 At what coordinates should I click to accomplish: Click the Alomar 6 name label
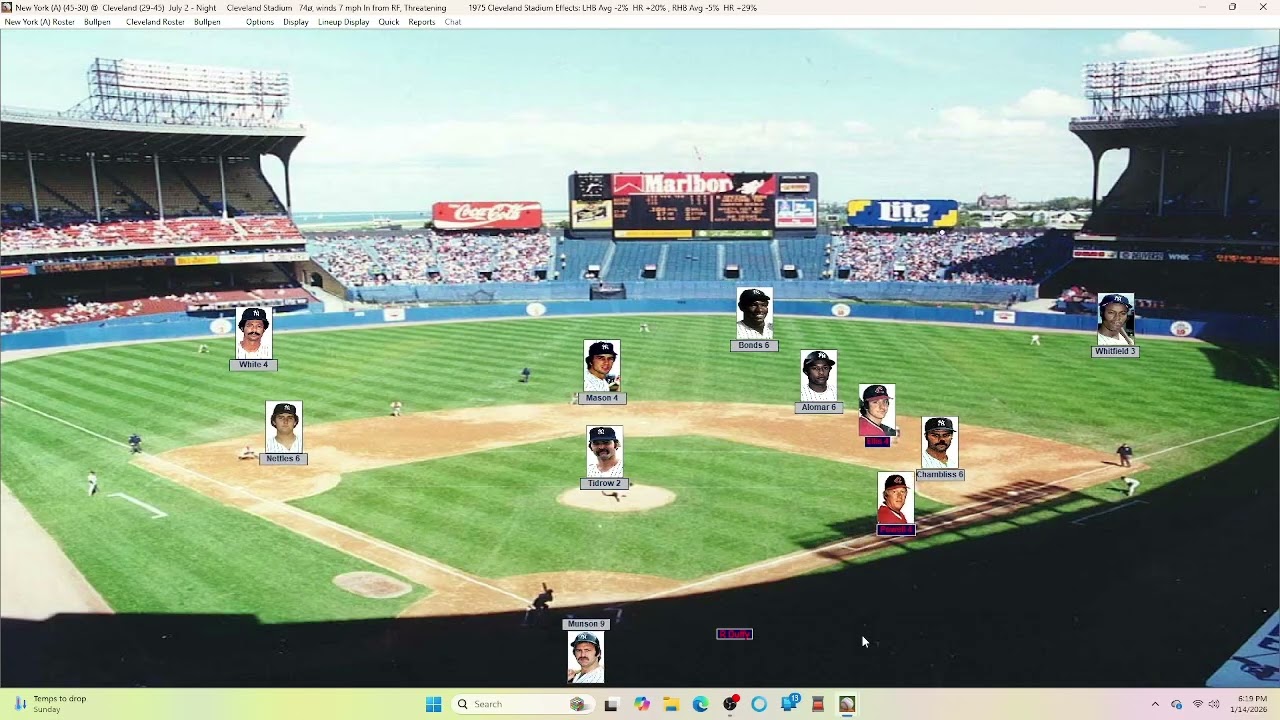click(x=819, y=408)
